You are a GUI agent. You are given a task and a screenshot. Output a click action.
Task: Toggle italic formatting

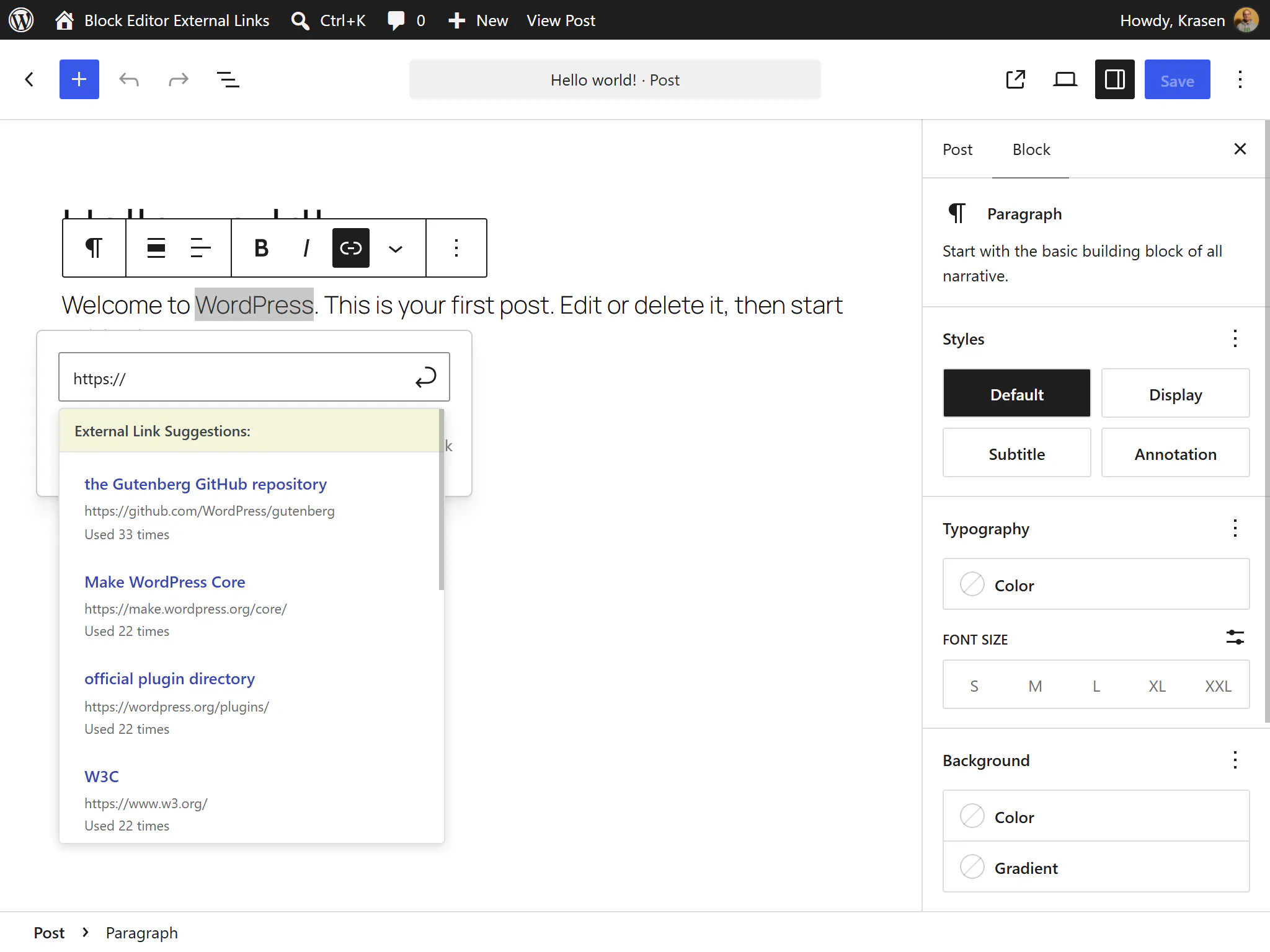306,248
